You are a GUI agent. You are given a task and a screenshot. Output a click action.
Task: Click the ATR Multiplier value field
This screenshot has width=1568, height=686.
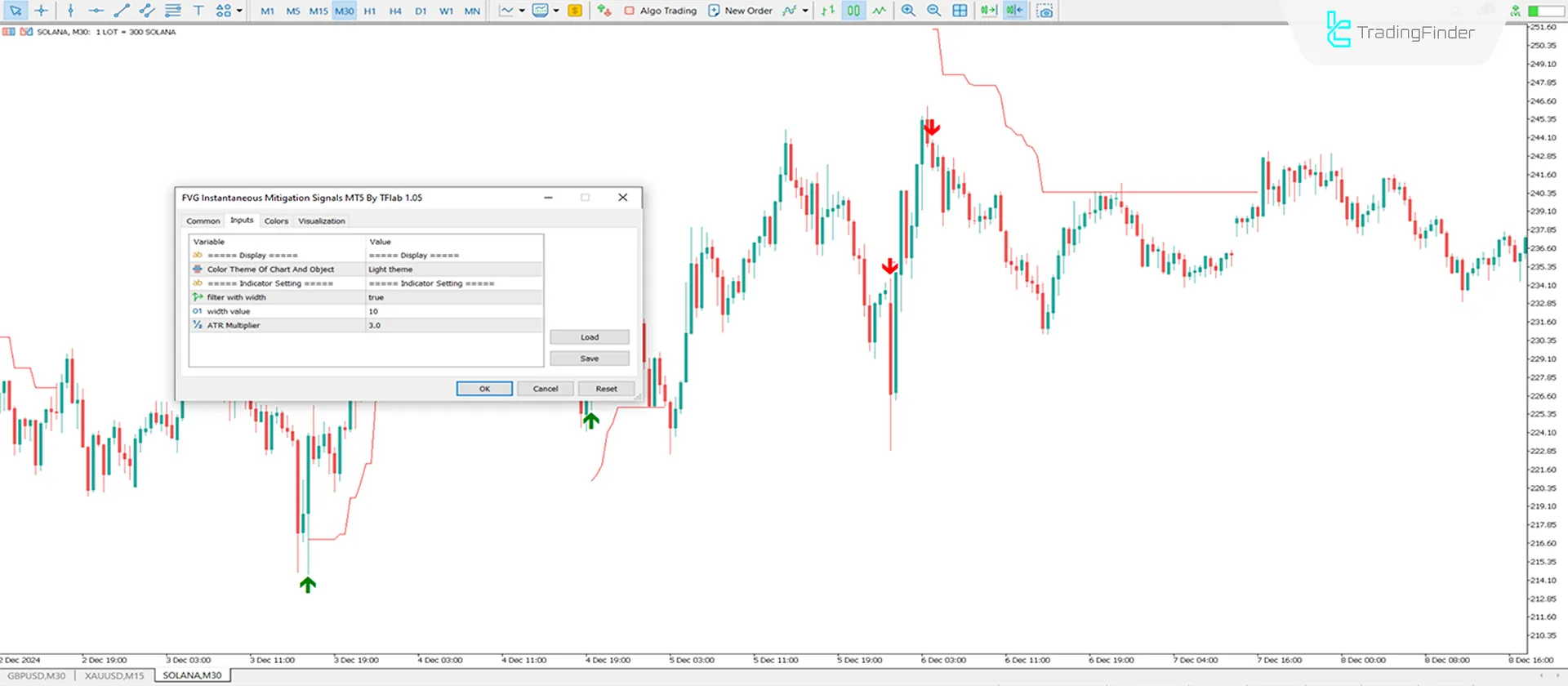[x=454, y=325]
